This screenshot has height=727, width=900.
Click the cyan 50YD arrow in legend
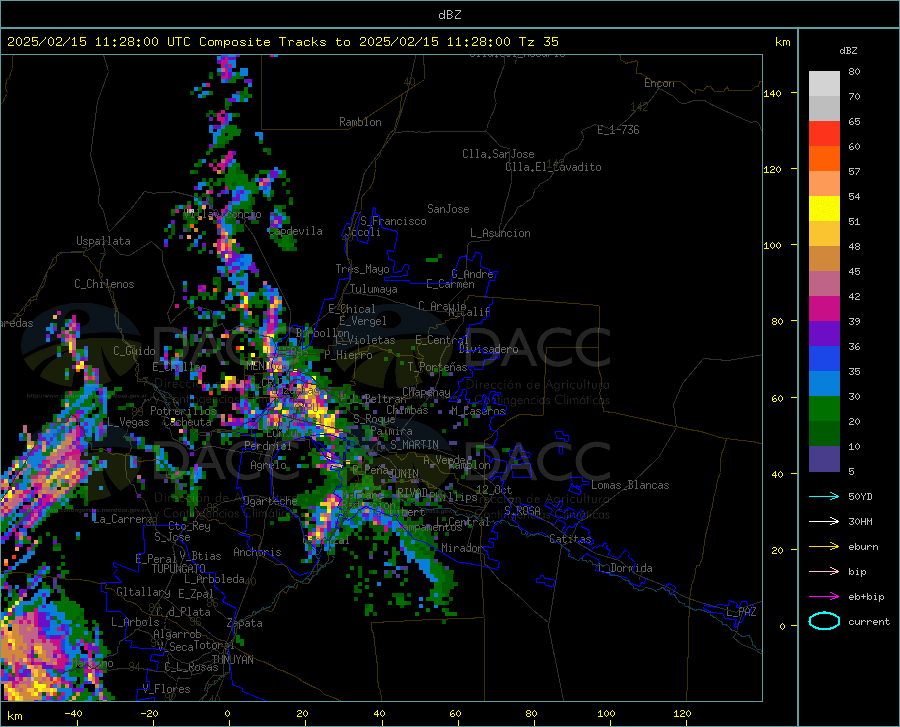click(824, 496)
